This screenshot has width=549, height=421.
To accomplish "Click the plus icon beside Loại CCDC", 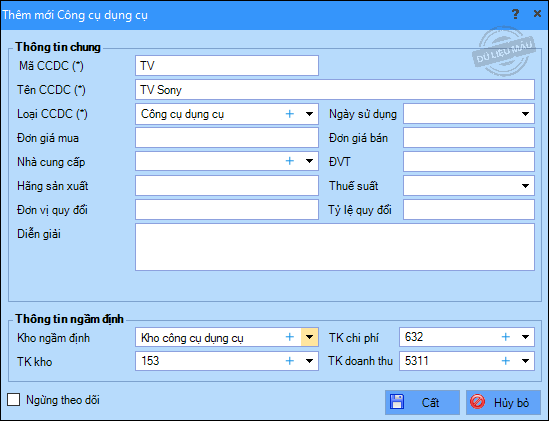I will pos(290,114).
